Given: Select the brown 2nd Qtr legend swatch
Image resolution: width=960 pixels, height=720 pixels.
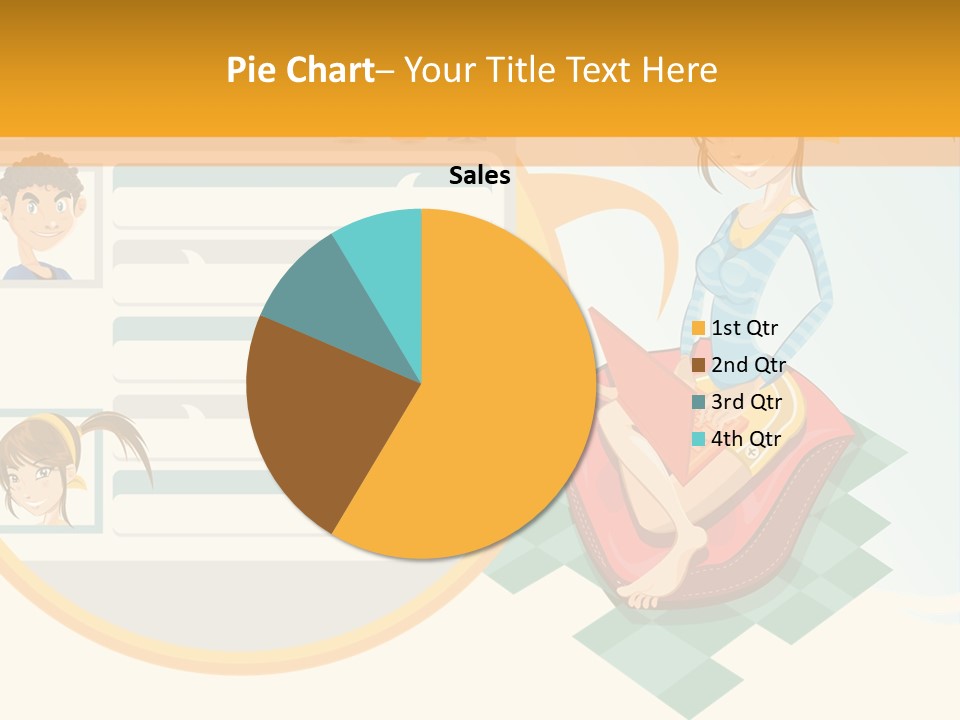Looking at the screenshot, I should tap(698, 365).
